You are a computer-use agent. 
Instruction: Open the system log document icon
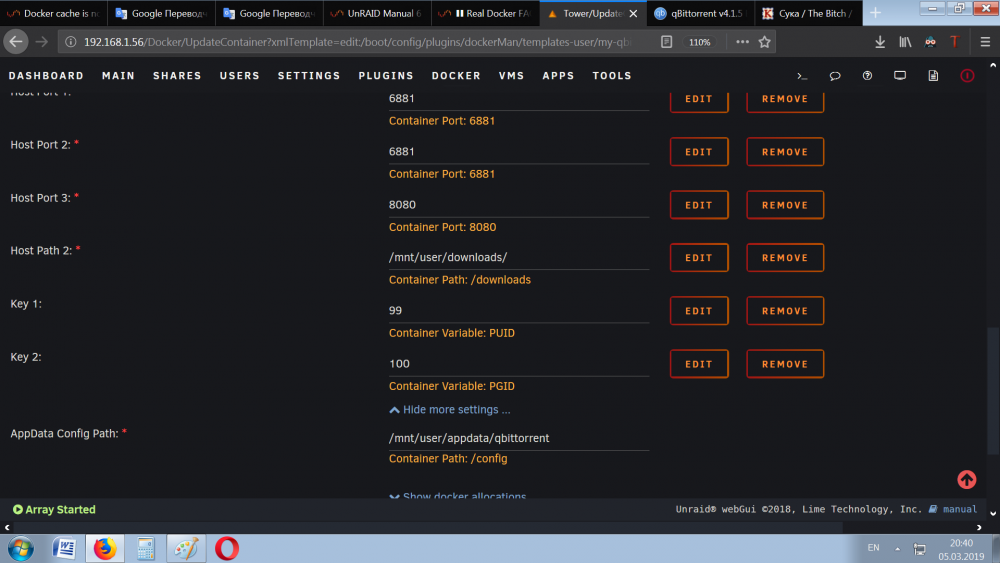[933, 76]
